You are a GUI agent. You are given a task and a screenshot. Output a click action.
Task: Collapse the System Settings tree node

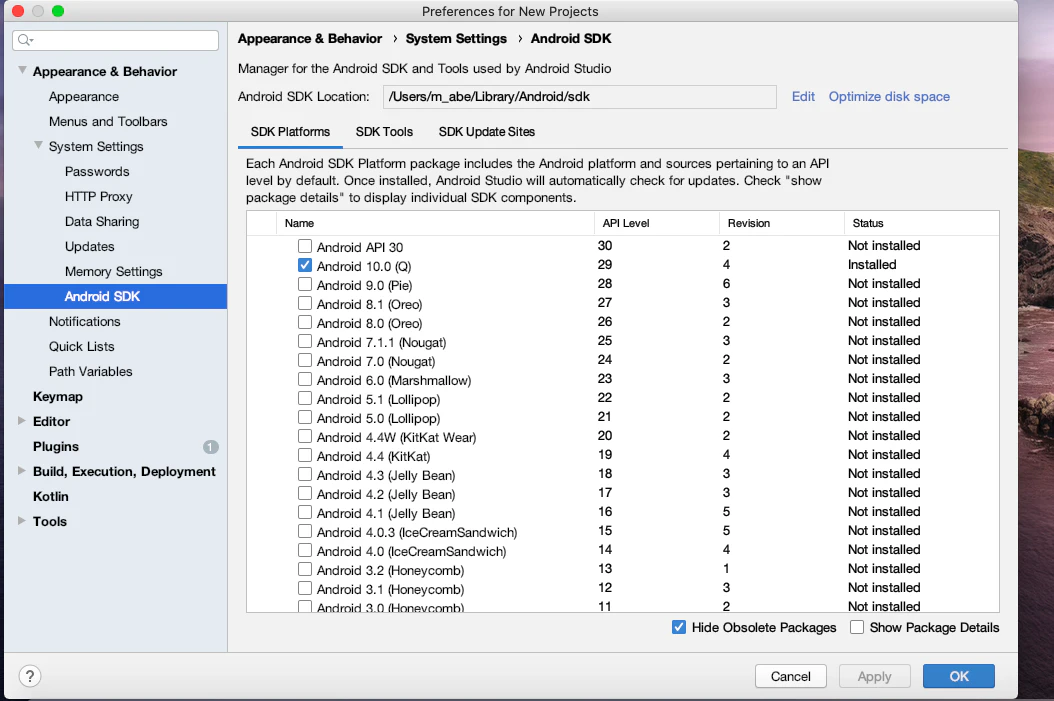[x=38, y=145]
